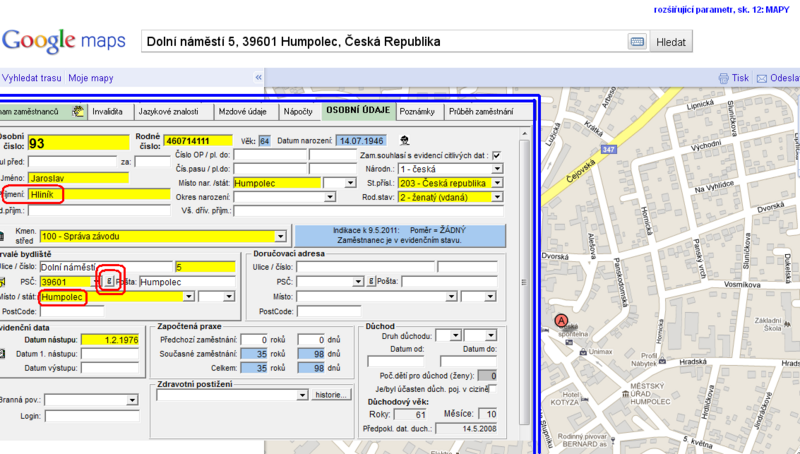Switch to the Nápočty tab
This screenshot has height=454, width=800.
tap(298, 111)
